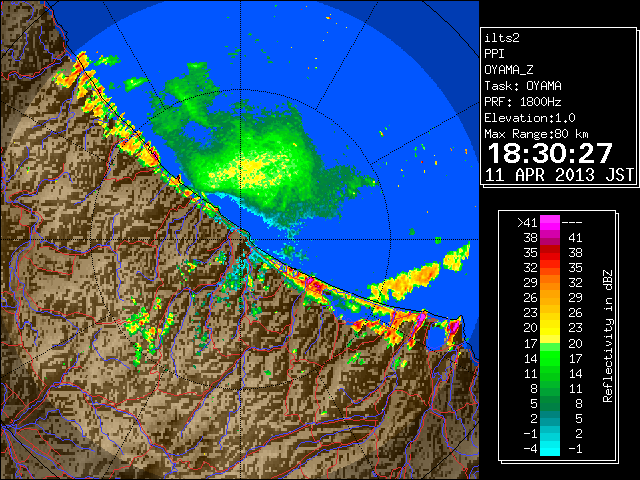Pick the cyan -4 to -1 legend band
The width and height of the screenshot is (640, 480).
pyautogui.click(x=550, y=448)
